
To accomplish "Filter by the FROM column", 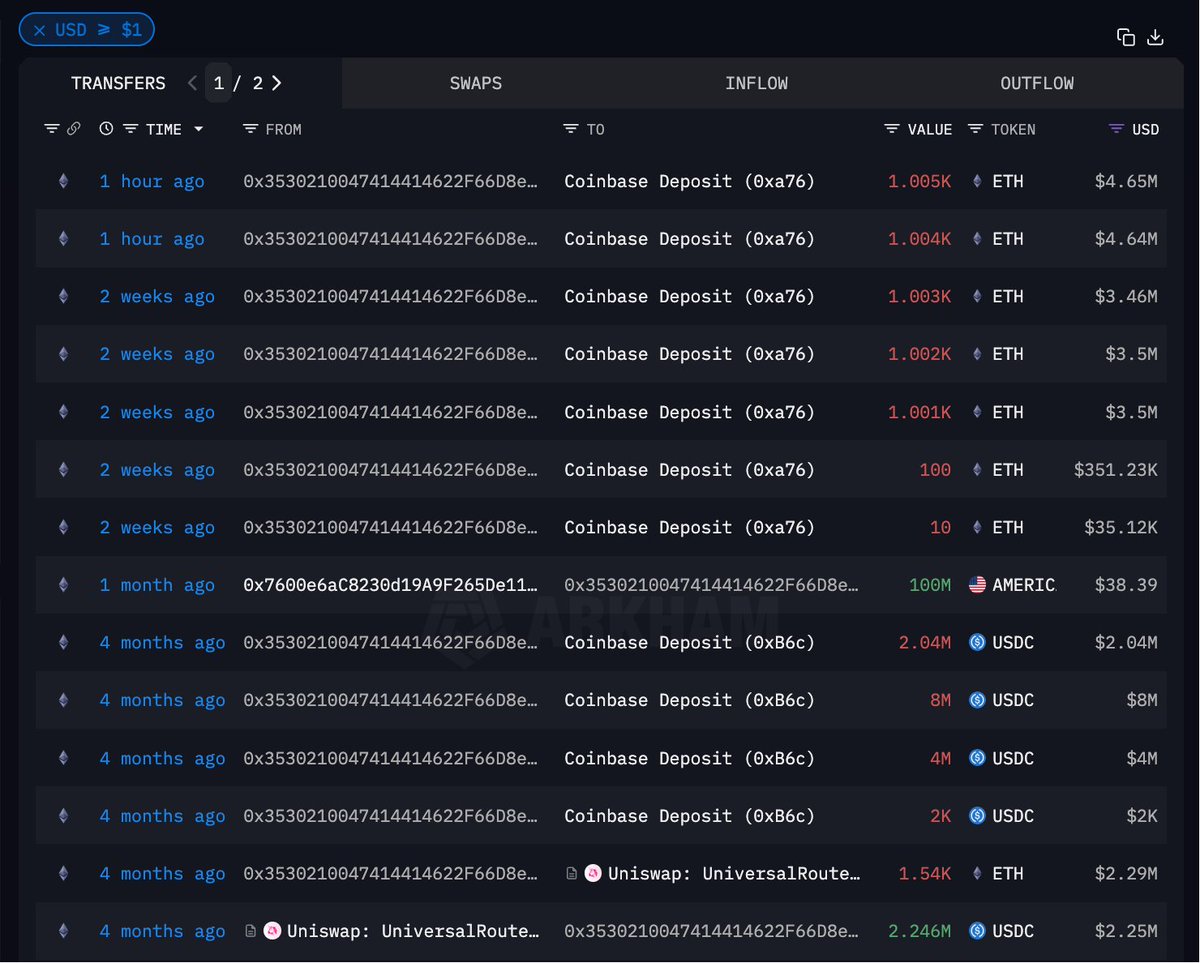I will click(x=250, y=129).
